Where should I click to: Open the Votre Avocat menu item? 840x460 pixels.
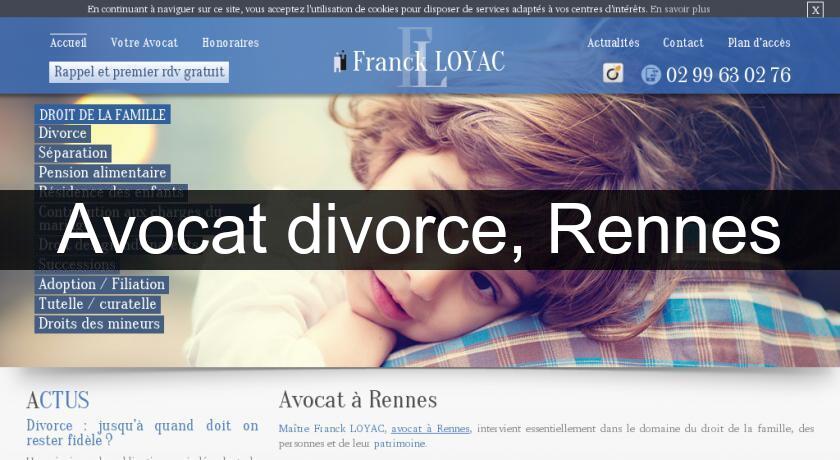point(144,43)
